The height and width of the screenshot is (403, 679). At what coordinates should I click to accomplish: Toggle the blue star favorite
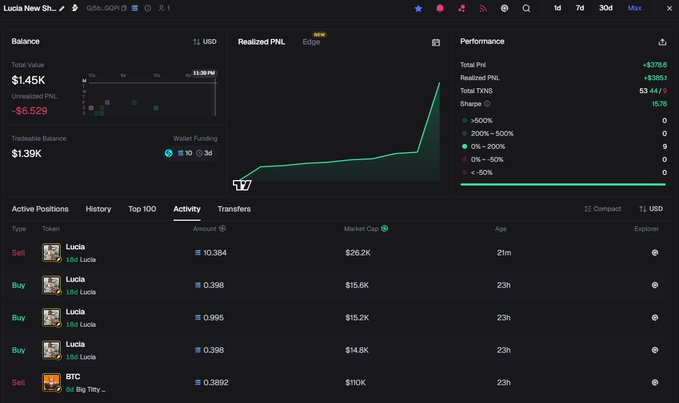[418, 8]
